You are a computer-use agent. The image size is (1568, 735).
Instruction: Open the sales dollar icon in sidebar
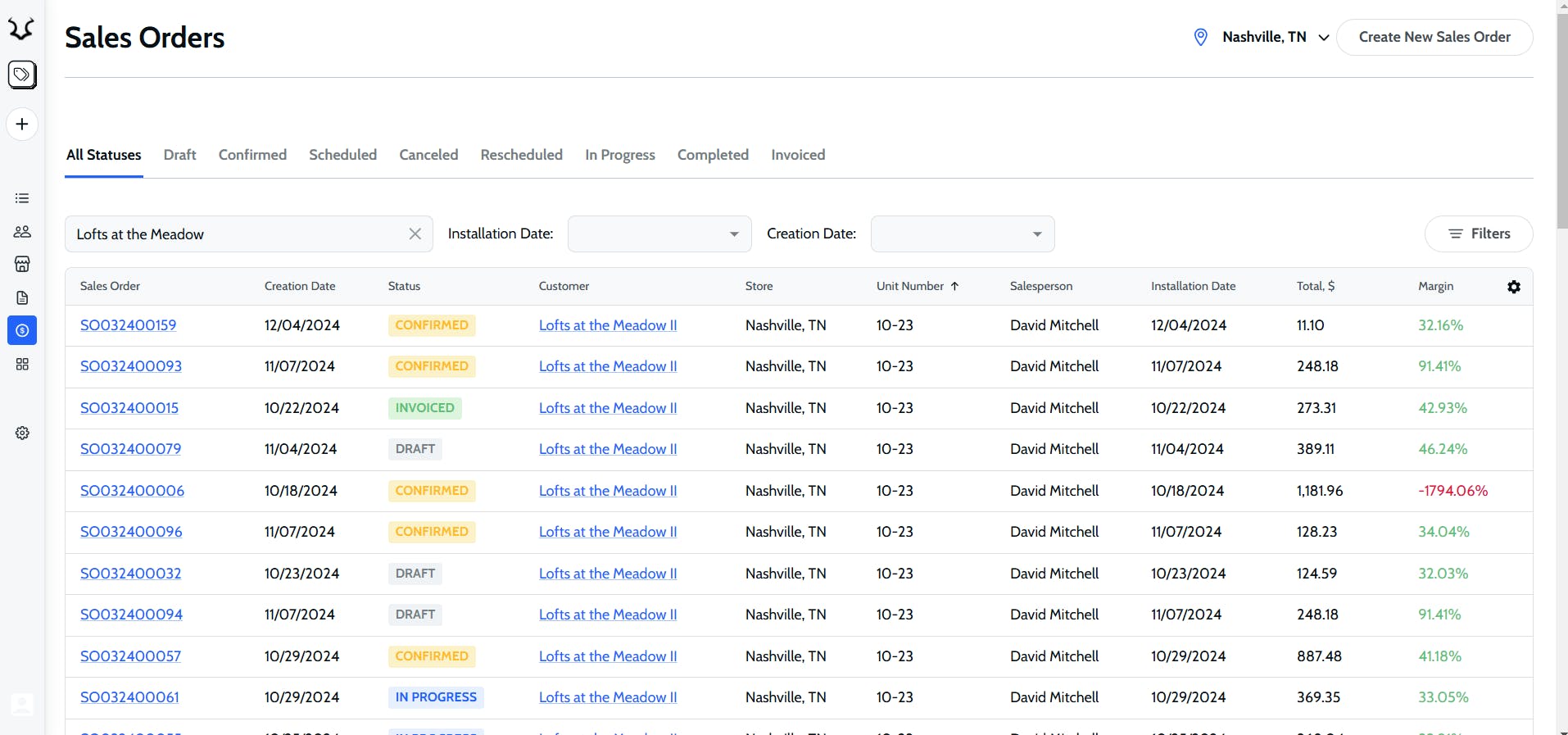[x=22, y=330]
